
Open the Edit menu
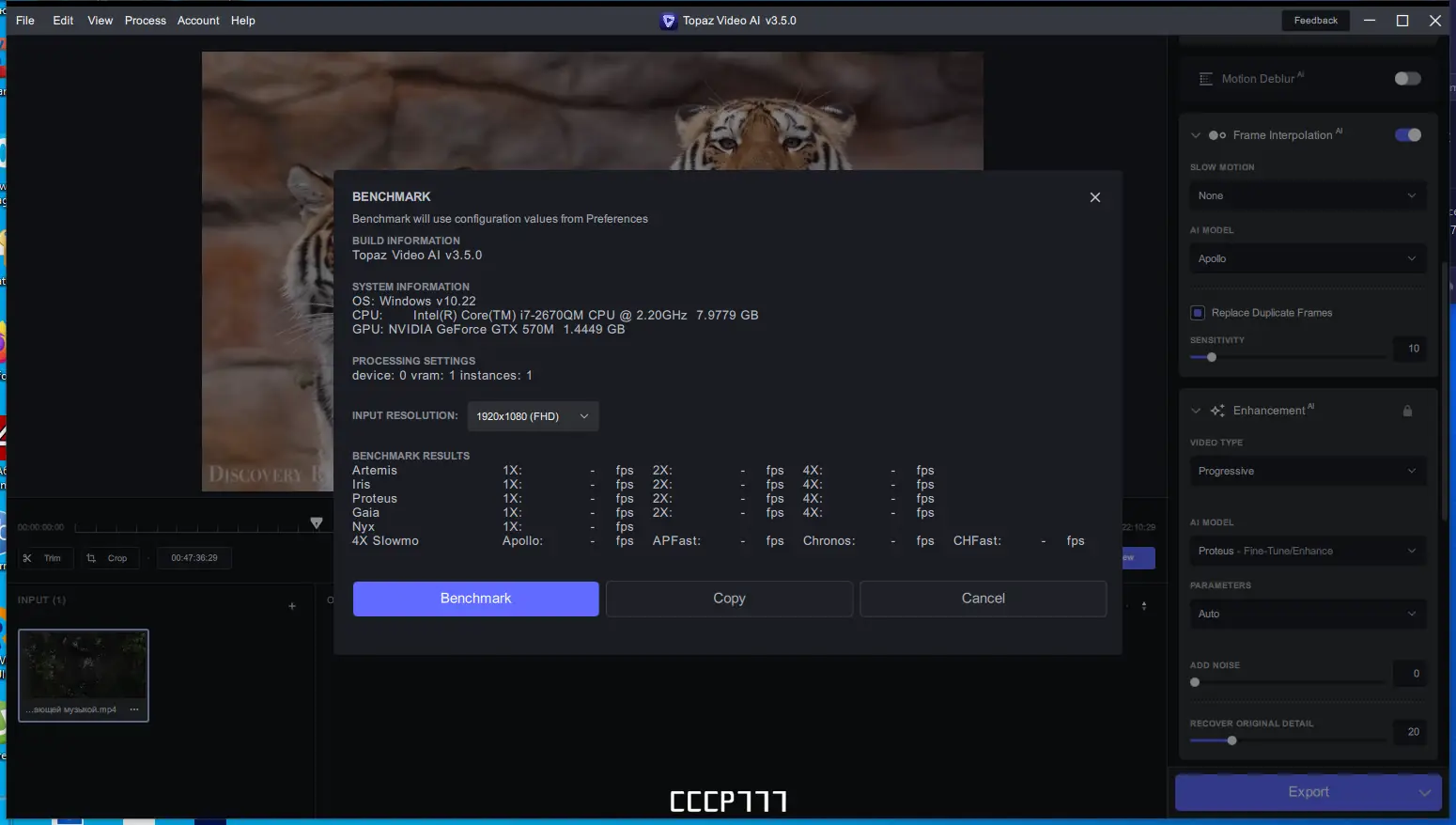[x=63, y=21]
